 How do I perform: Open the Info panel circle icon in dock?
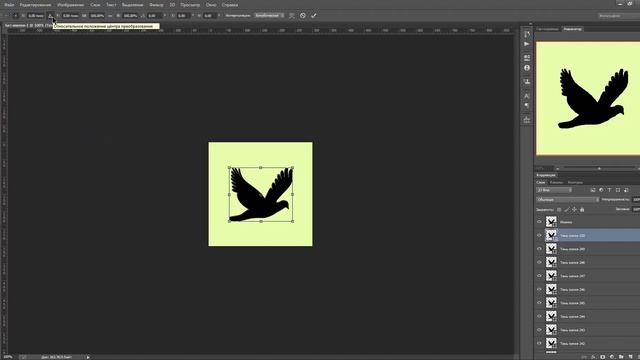[527, 68]
